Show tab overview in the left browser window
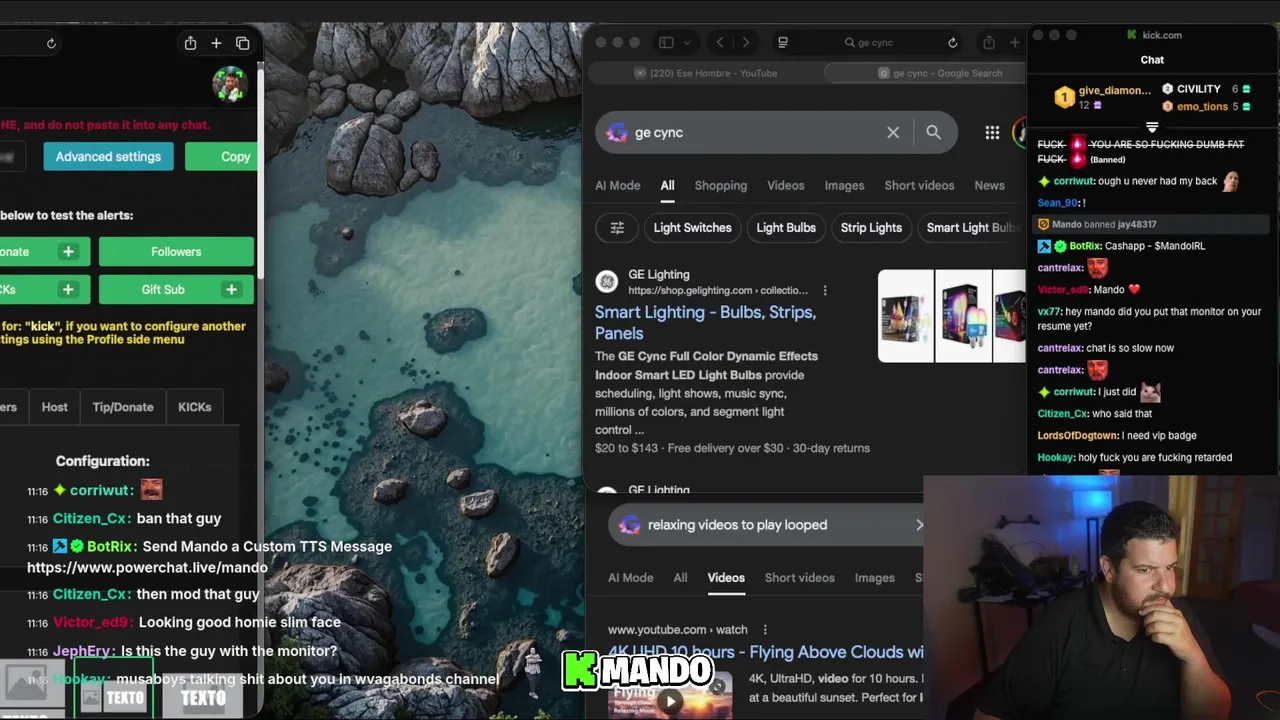Viewport: 1280px width, 720px height. point(243,43)
